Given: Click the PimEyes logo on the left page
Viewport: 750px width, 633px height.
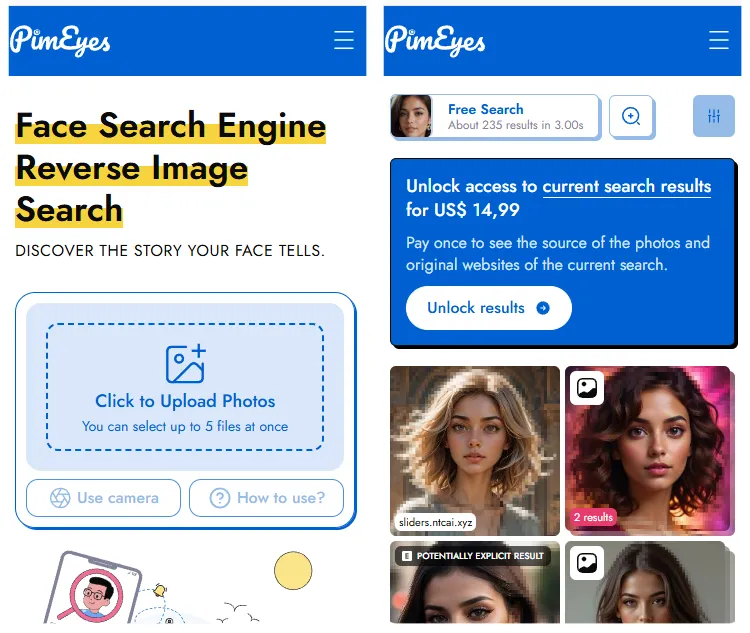Looking at the screenshot, I should pyautogui.click(x=60, y=41).
